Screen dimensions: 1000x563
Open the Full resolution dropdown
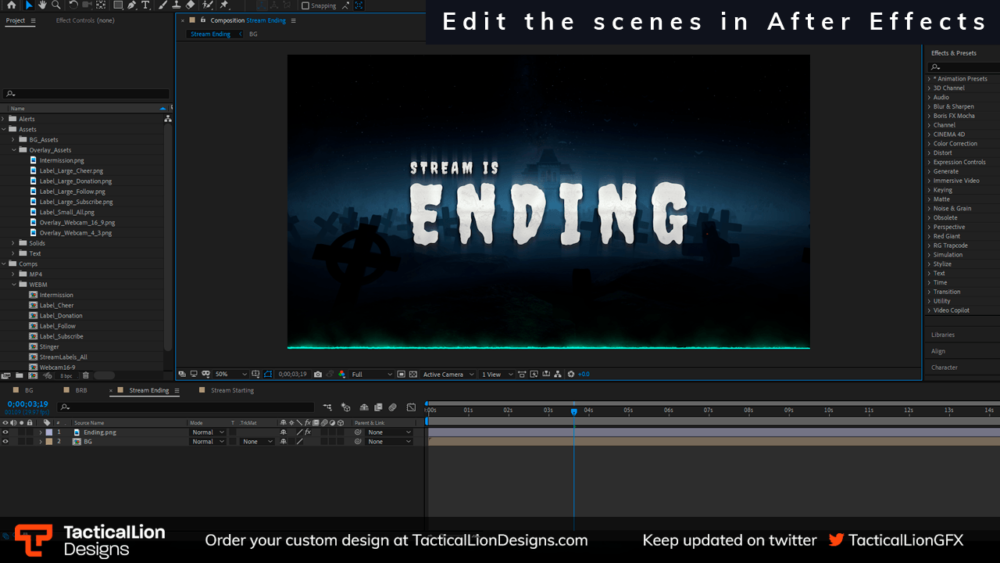point(372,374)
